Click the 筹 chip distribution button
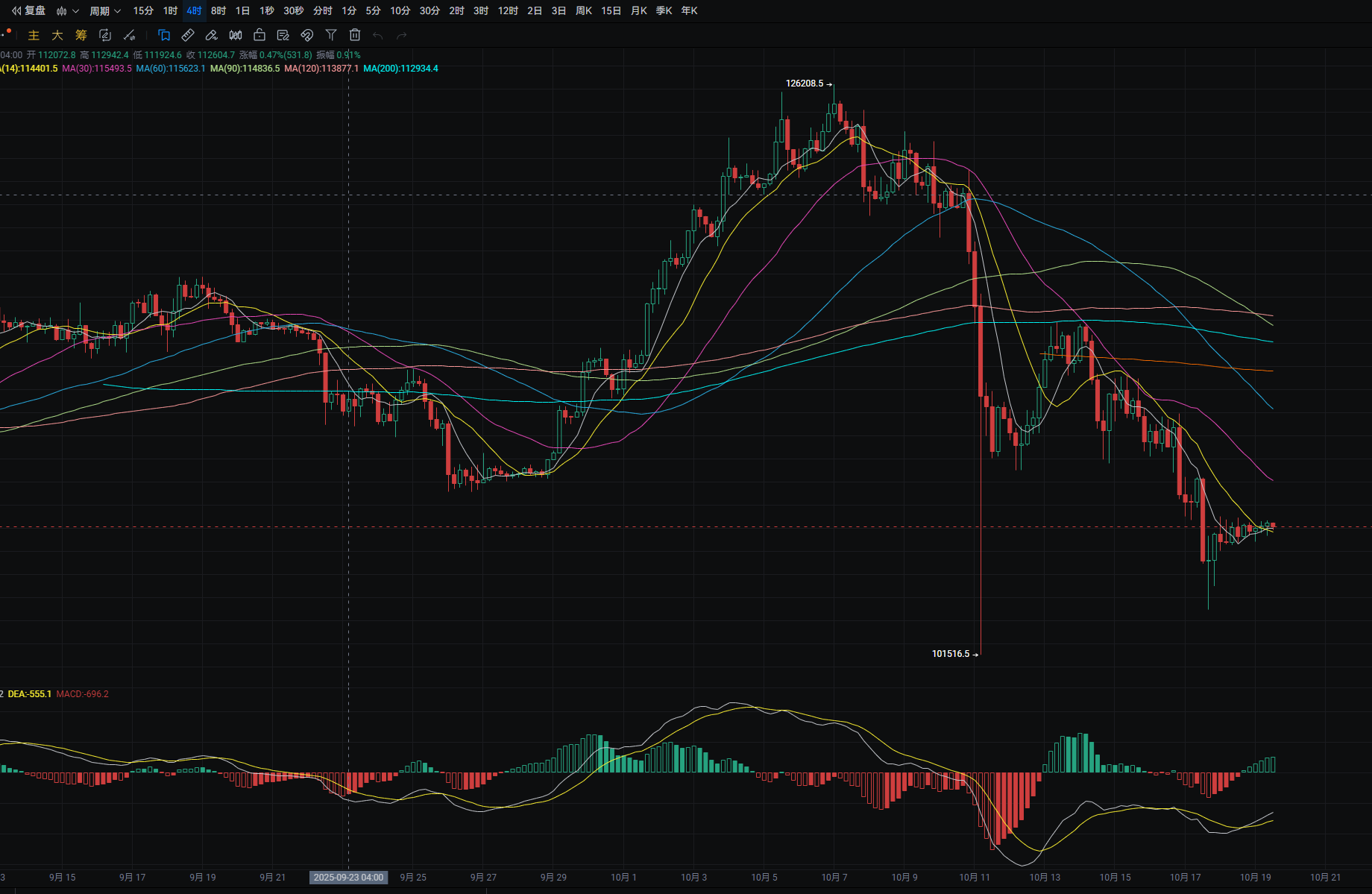 (81, 35)
